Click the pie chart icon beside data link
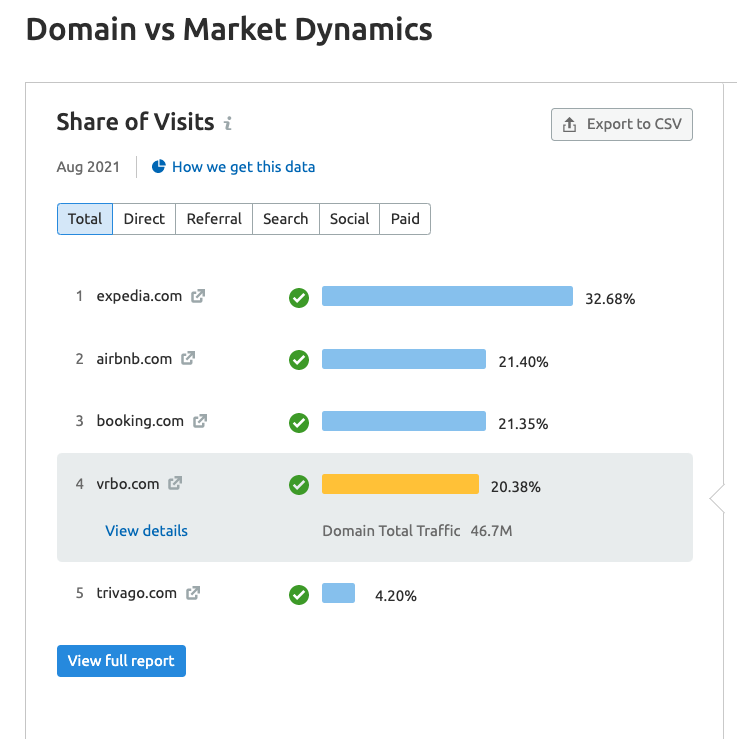Image resolution: width=737 pixels, height=739 pixels. pos(158,166)
